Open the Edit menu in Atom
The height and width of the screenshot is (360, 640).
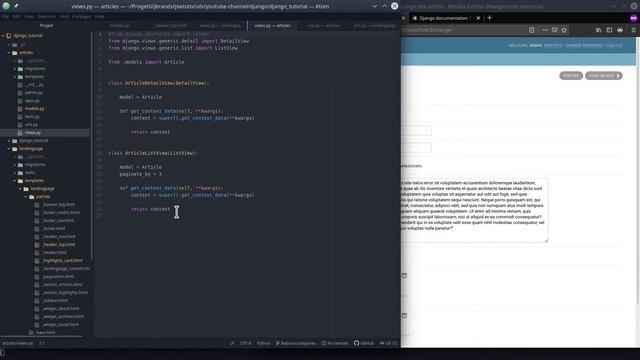(x=16, y=17)
